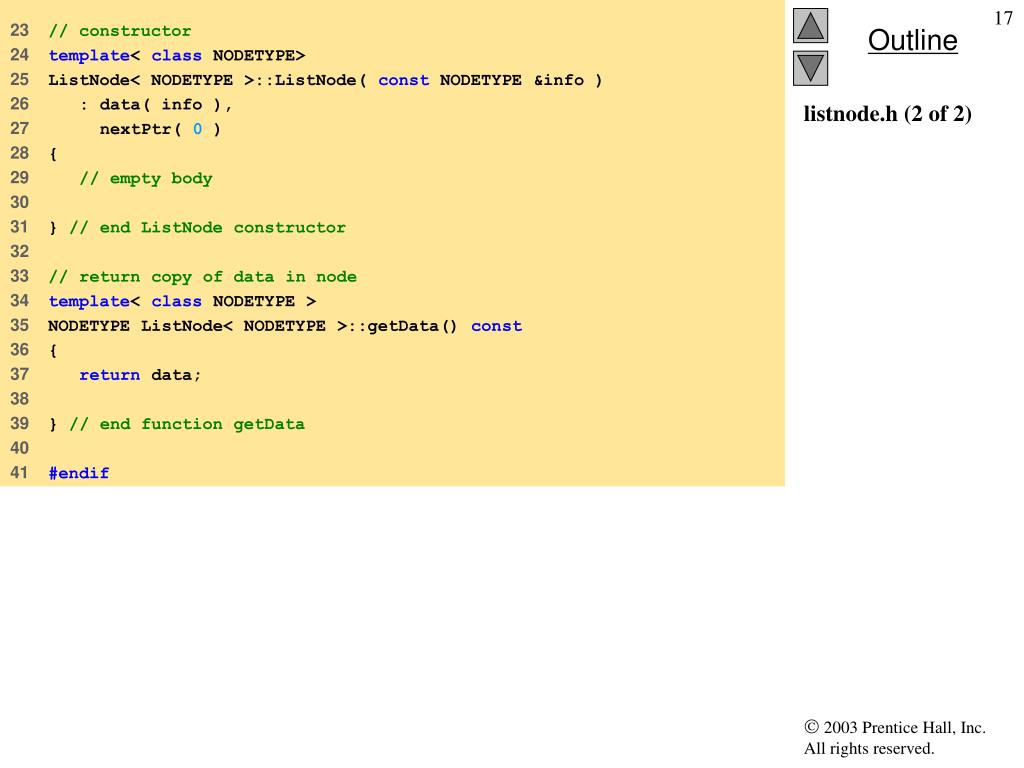Click line number 41

click(20, 472)
